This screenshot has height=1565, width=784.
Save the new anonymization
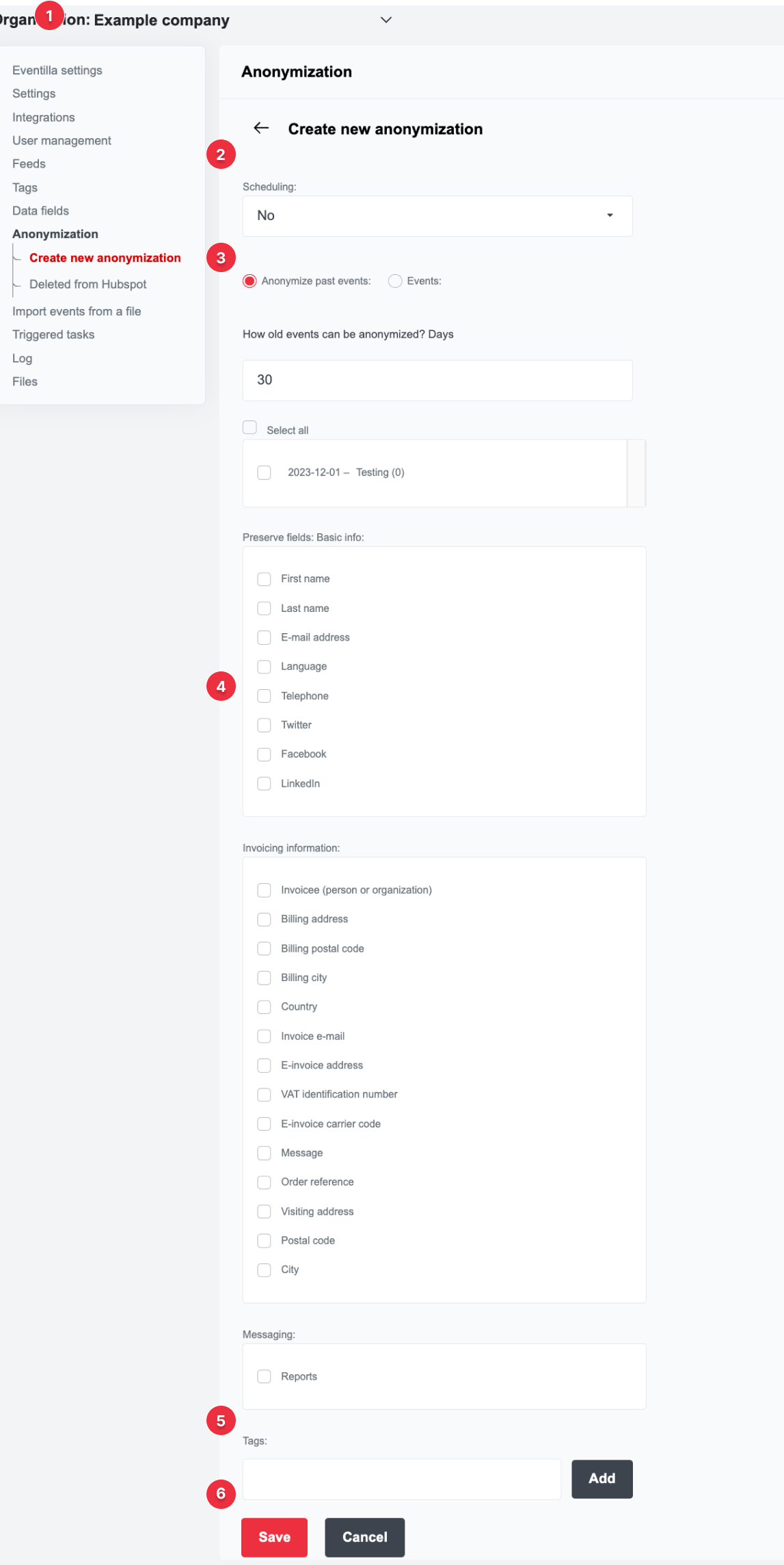(x=275, y=1538)
